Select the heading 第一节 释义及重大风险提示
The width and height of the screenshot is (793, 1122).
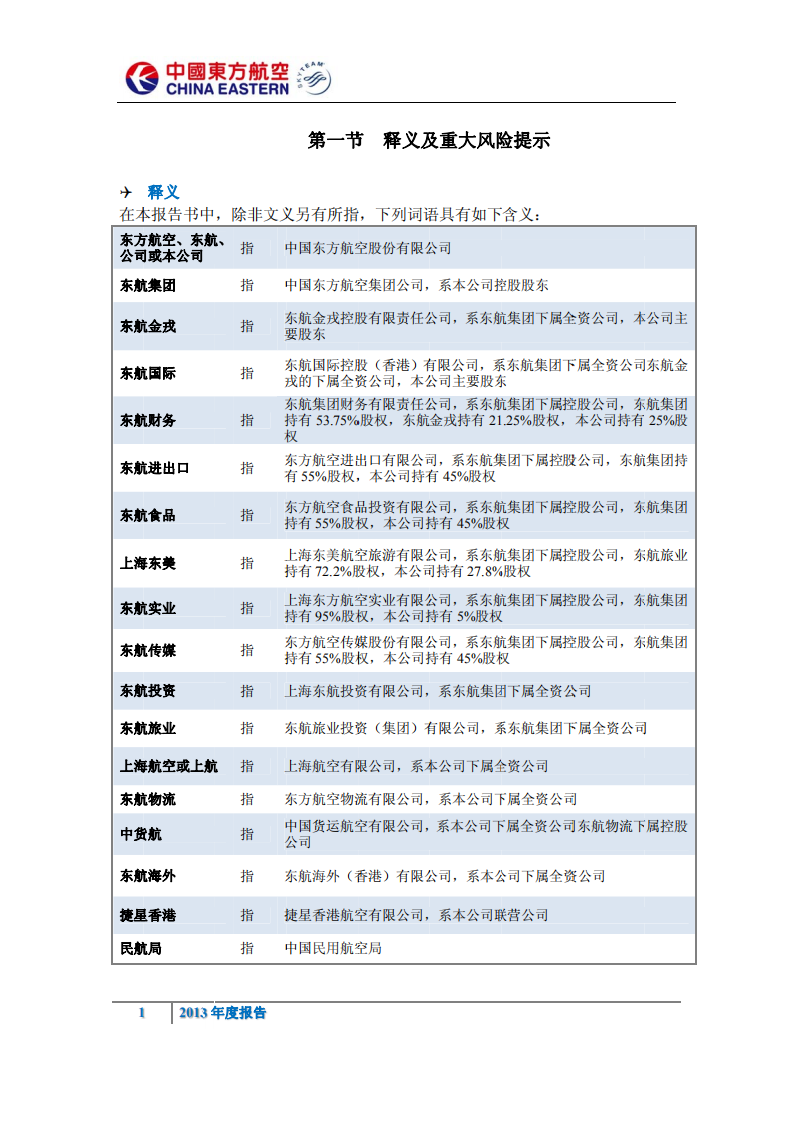tap(429, 140)
